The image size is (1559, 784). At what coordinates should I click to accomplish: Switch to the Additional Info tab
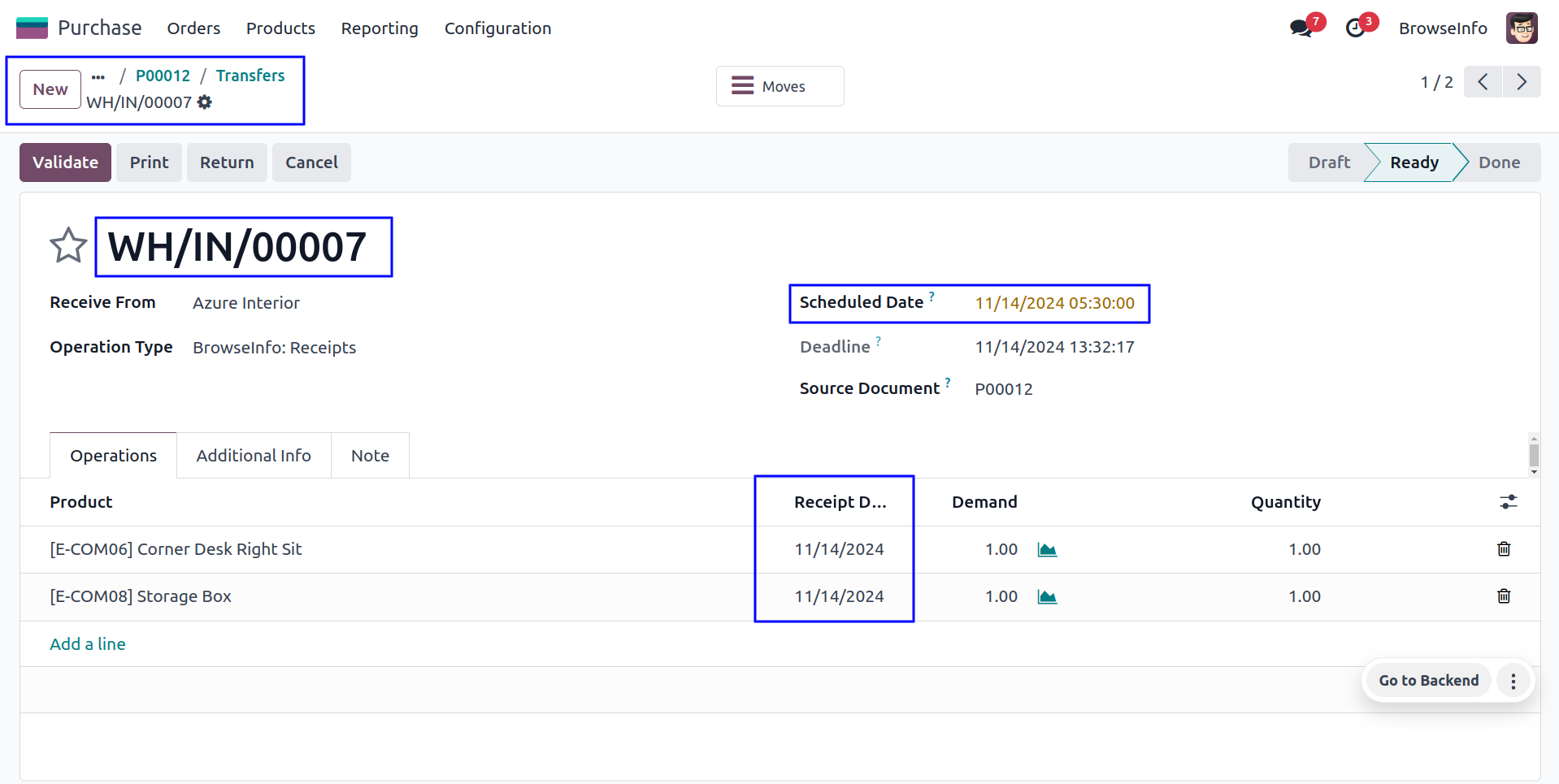254,456
